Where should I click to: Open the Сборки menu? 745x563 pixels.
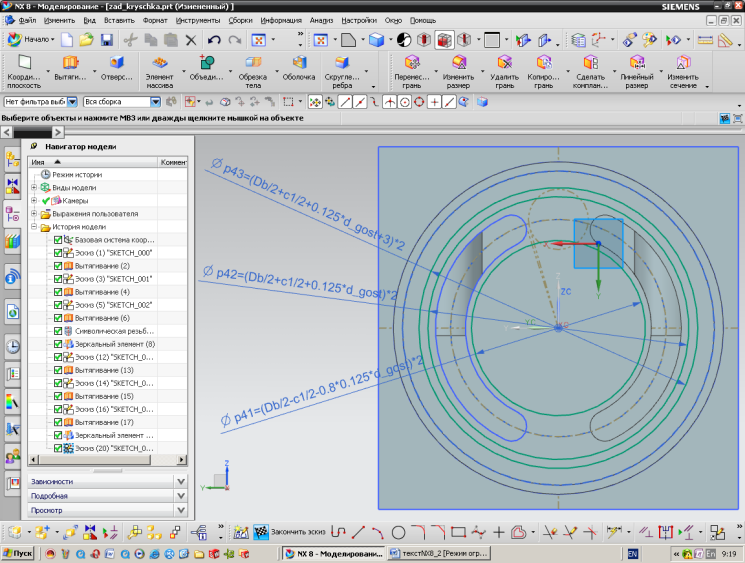[240, 20]
